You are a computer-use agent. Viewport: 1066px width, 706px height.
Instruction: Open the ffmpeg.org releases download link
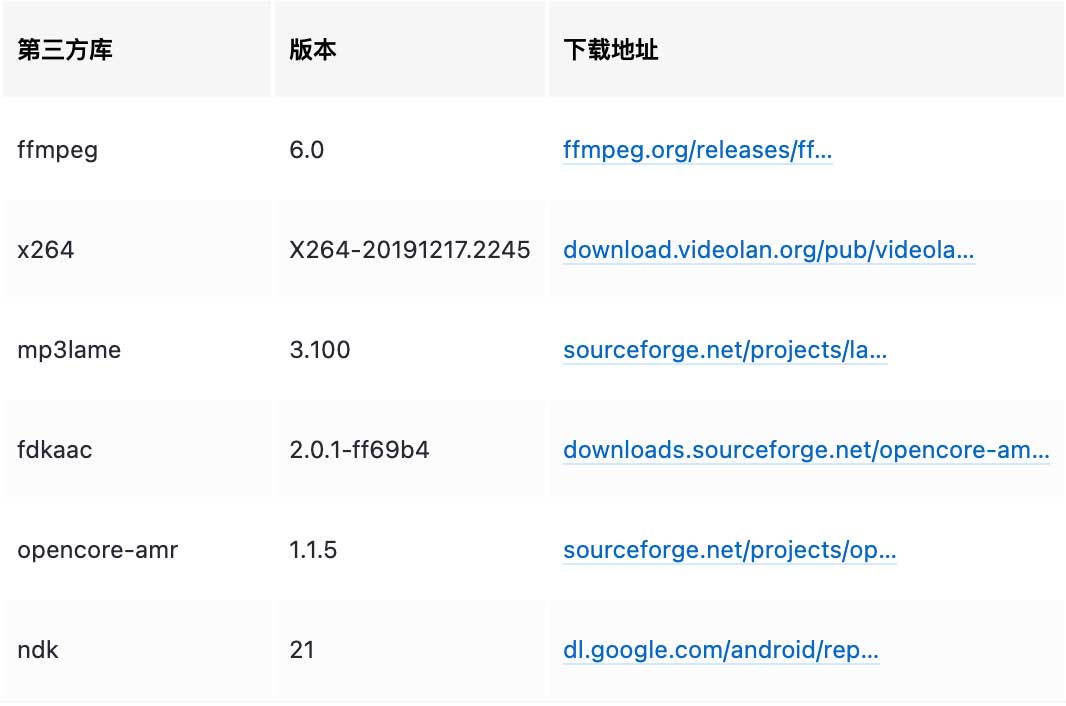[697, 151]
